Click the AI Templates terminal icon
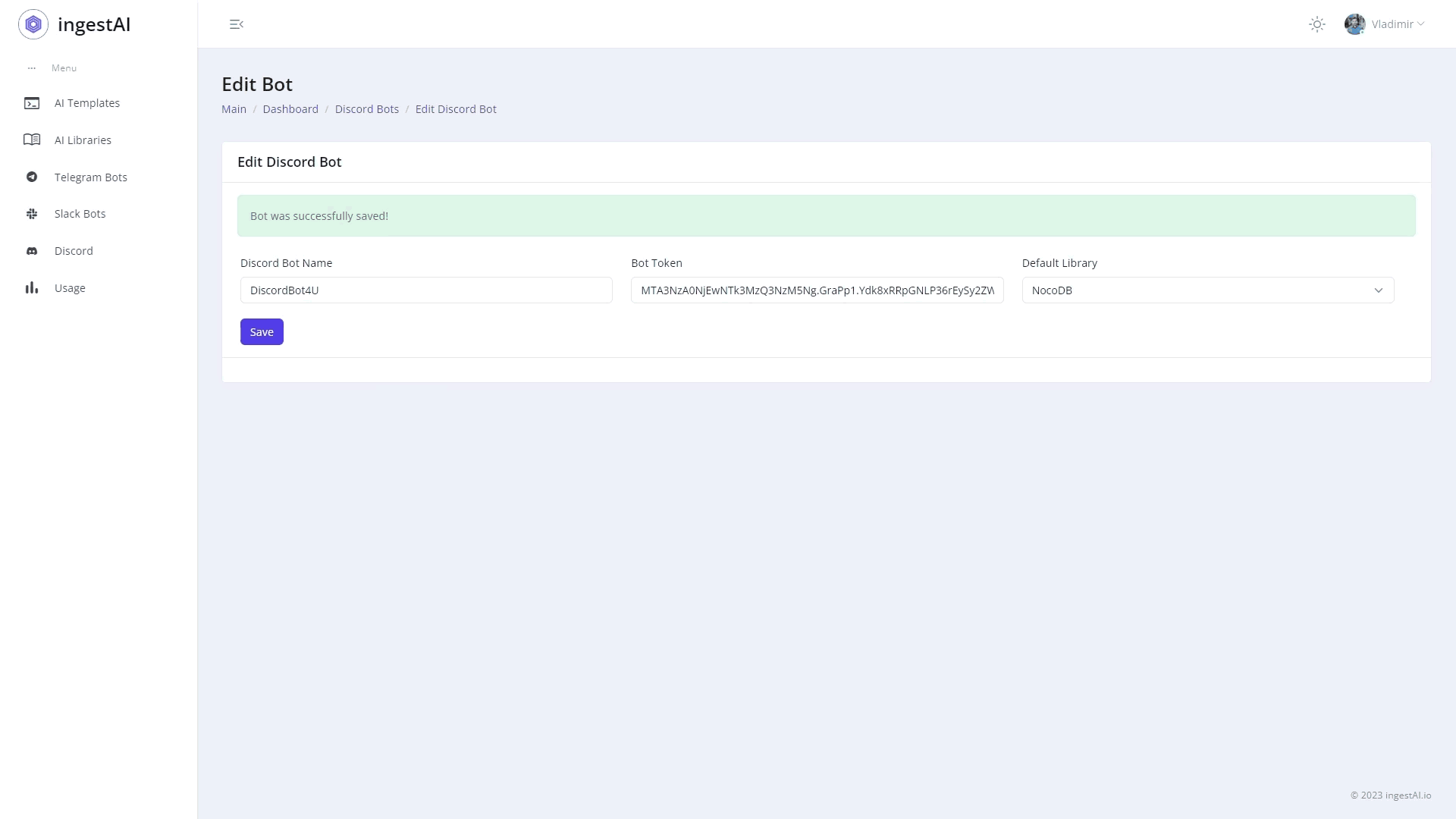The image size is (1456, 819). 32,103
